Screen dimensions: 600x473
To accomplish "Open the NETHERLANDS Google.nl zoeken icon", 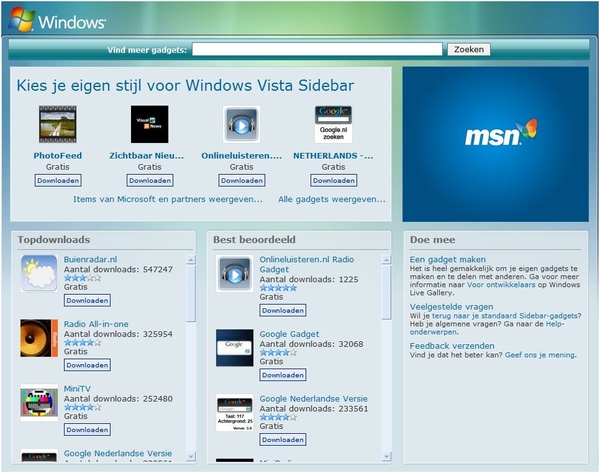I will 333,124.
